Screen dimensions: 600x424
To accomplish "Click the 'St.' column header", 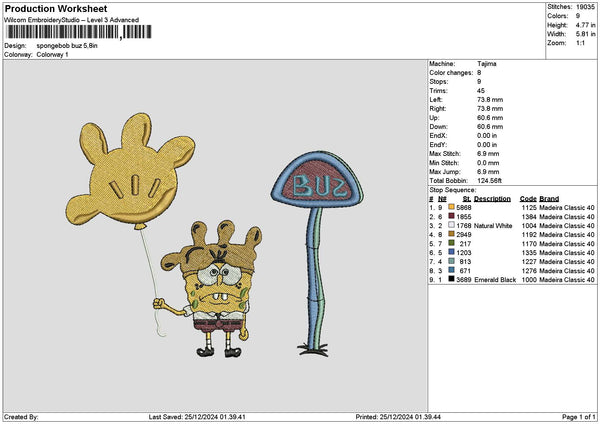I will [466, 199].
